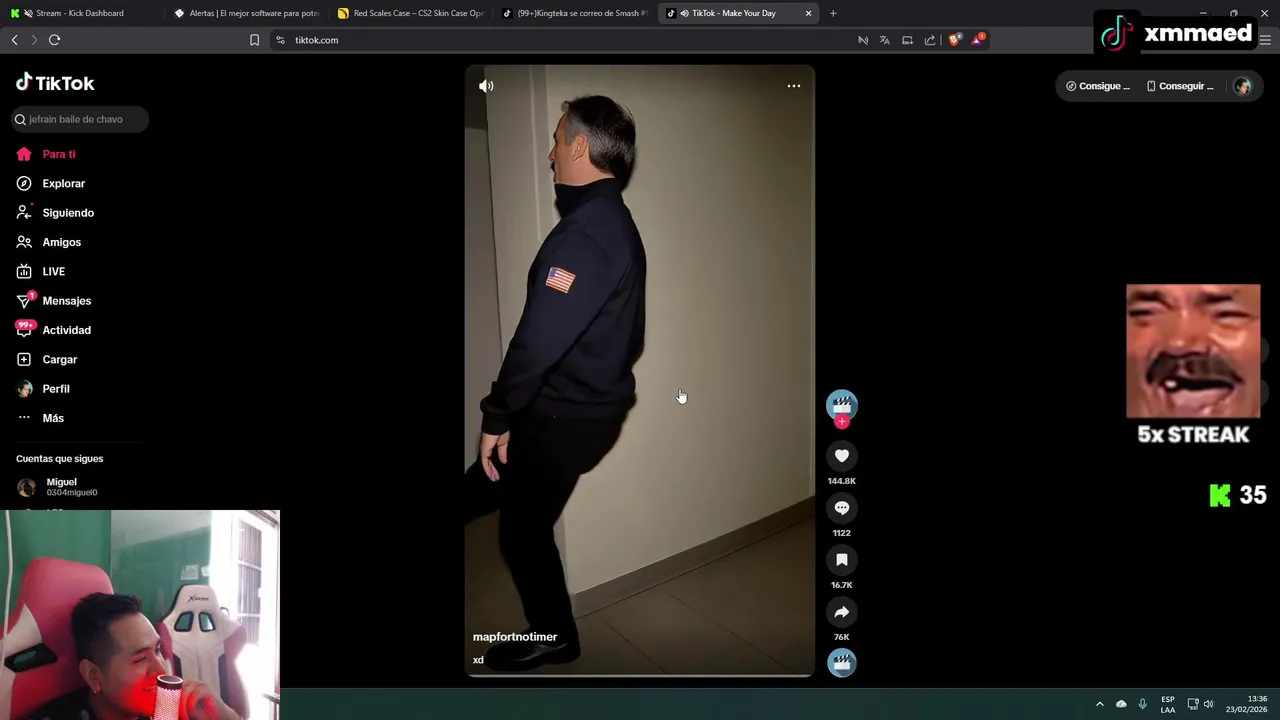Switch to the Alertas software tab
The width and height of the screenshot is (1280, 720).
click(247, 13)
